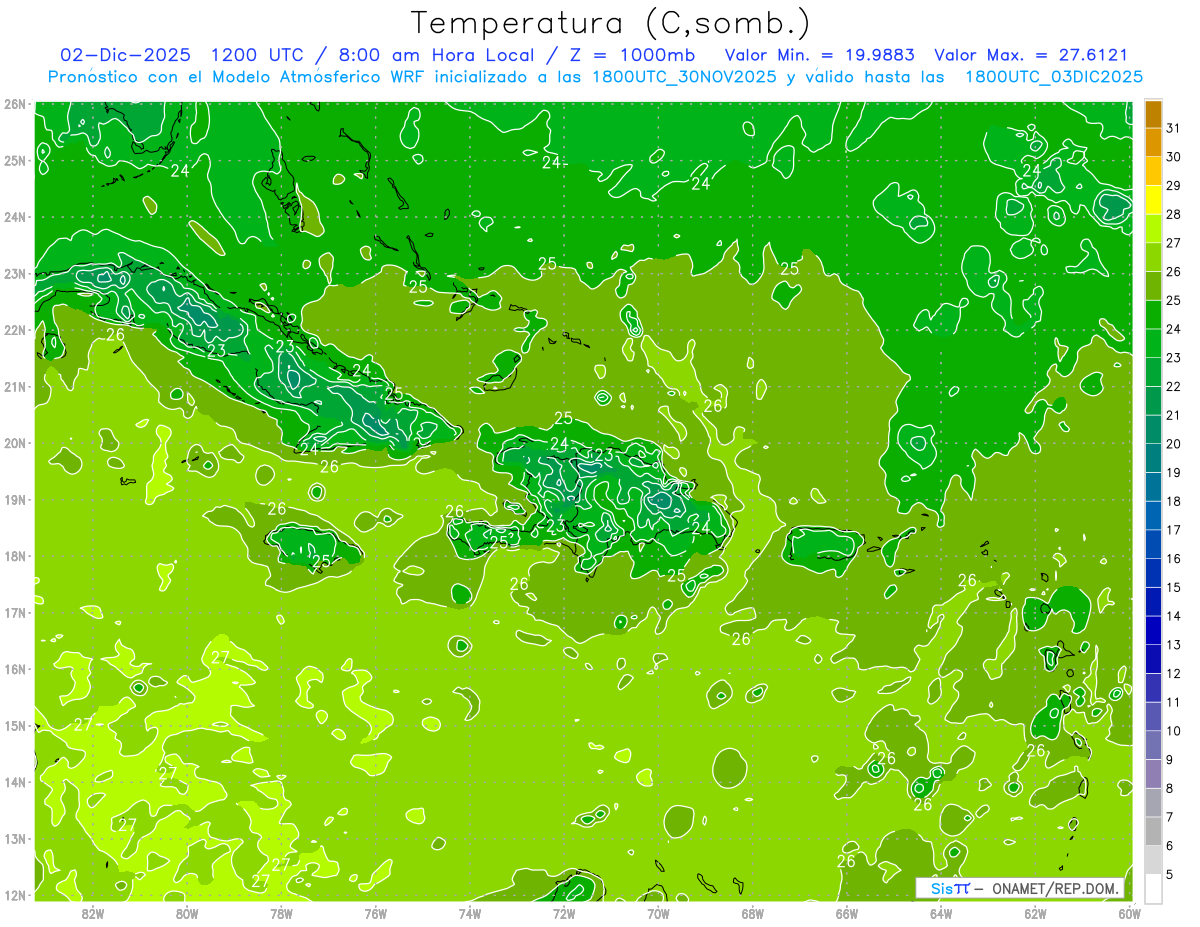Click the longitude axis label '68W'
This screenshot has width=1200, height=927.
tap(753, 913)
